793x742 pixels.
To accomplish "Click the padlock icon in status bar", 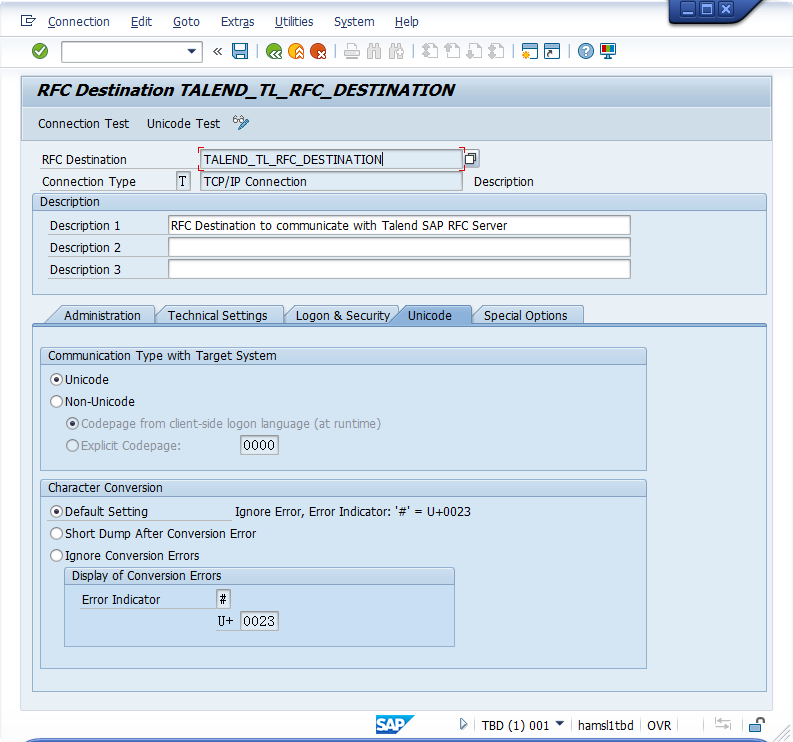I will coord(757,725).
